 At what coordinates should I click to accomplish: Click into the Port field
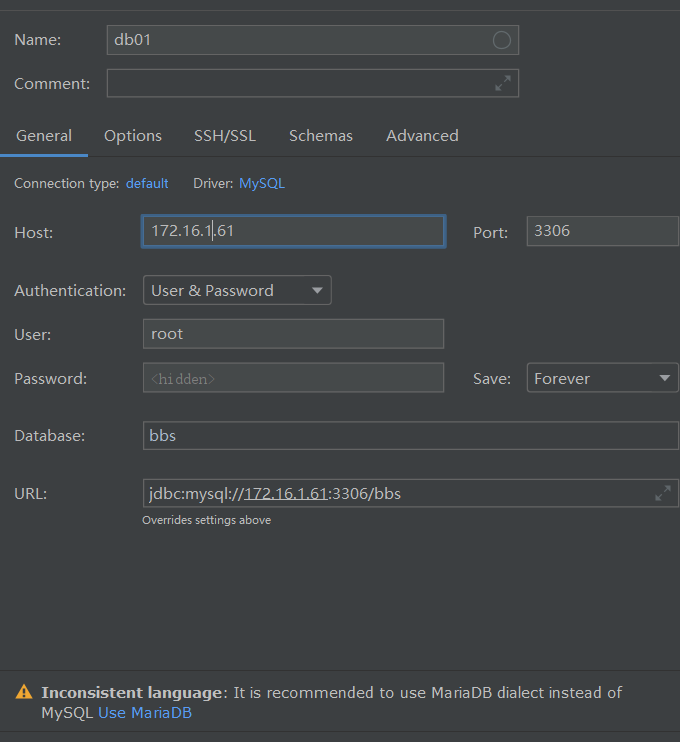point(602,231)
